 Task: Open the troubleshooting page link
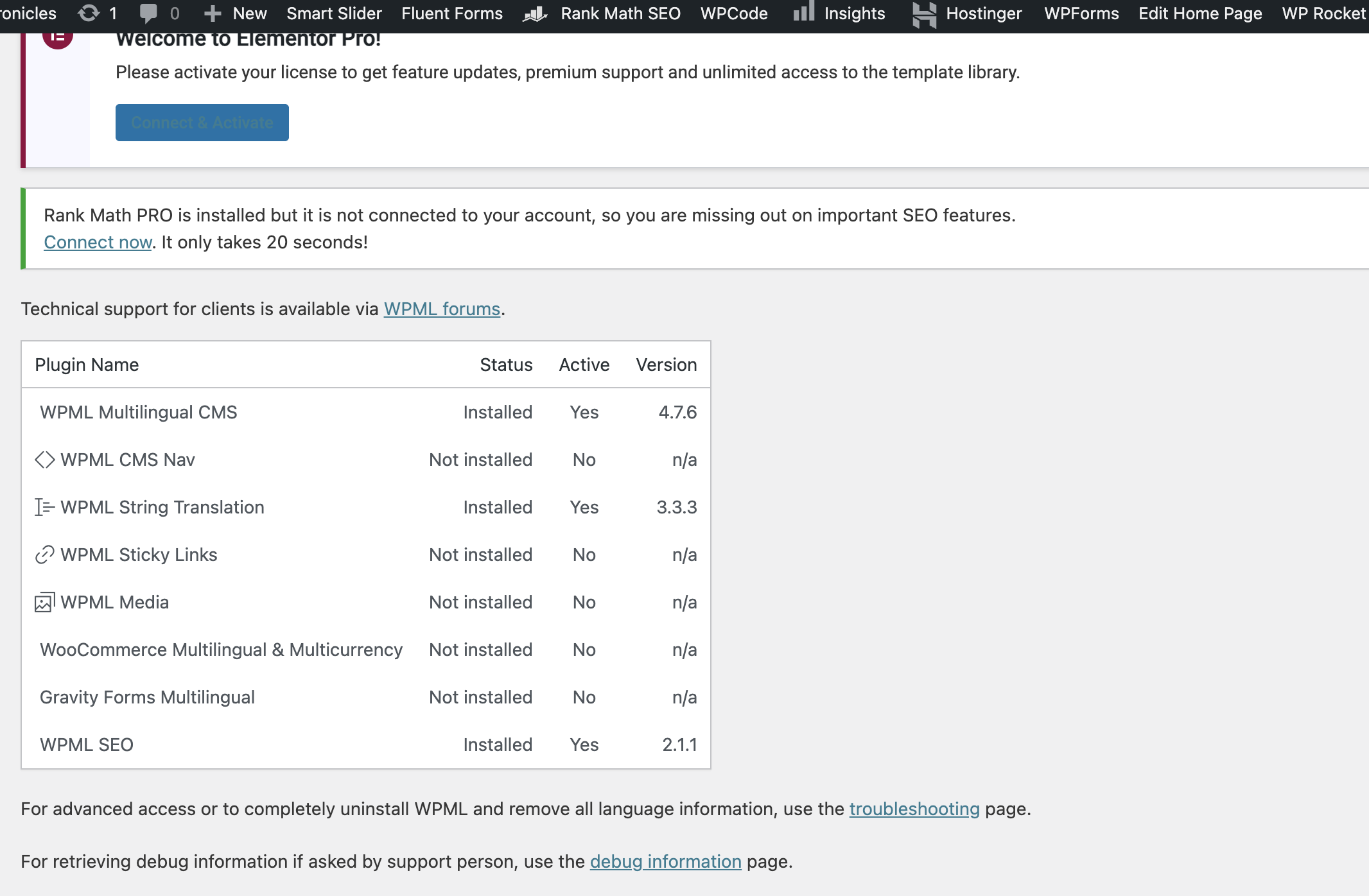pyautogui.click(x=914, y=809)
